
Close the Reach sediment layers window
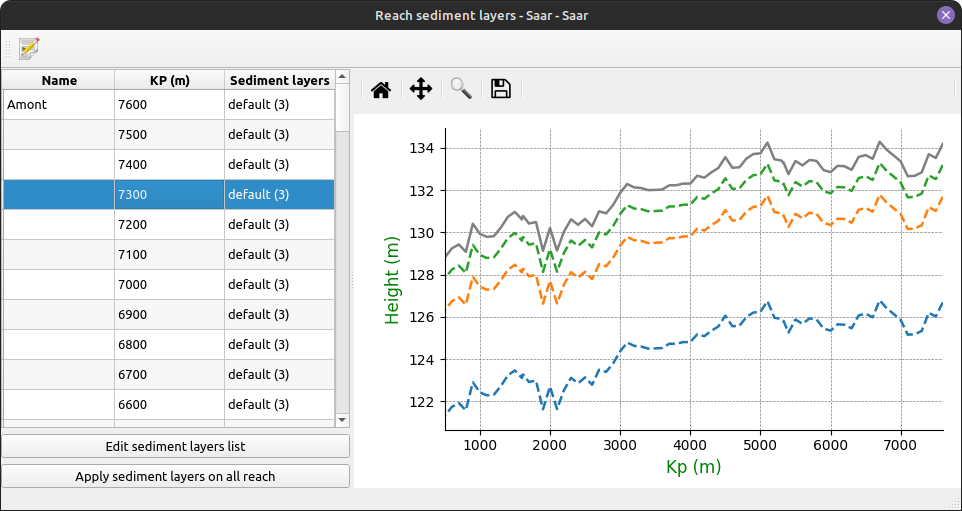coord(945,15)
